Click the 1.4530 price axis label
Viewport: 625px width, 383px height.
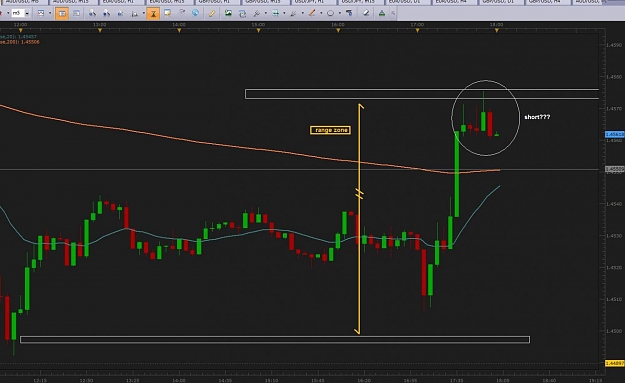pos(614,236)
